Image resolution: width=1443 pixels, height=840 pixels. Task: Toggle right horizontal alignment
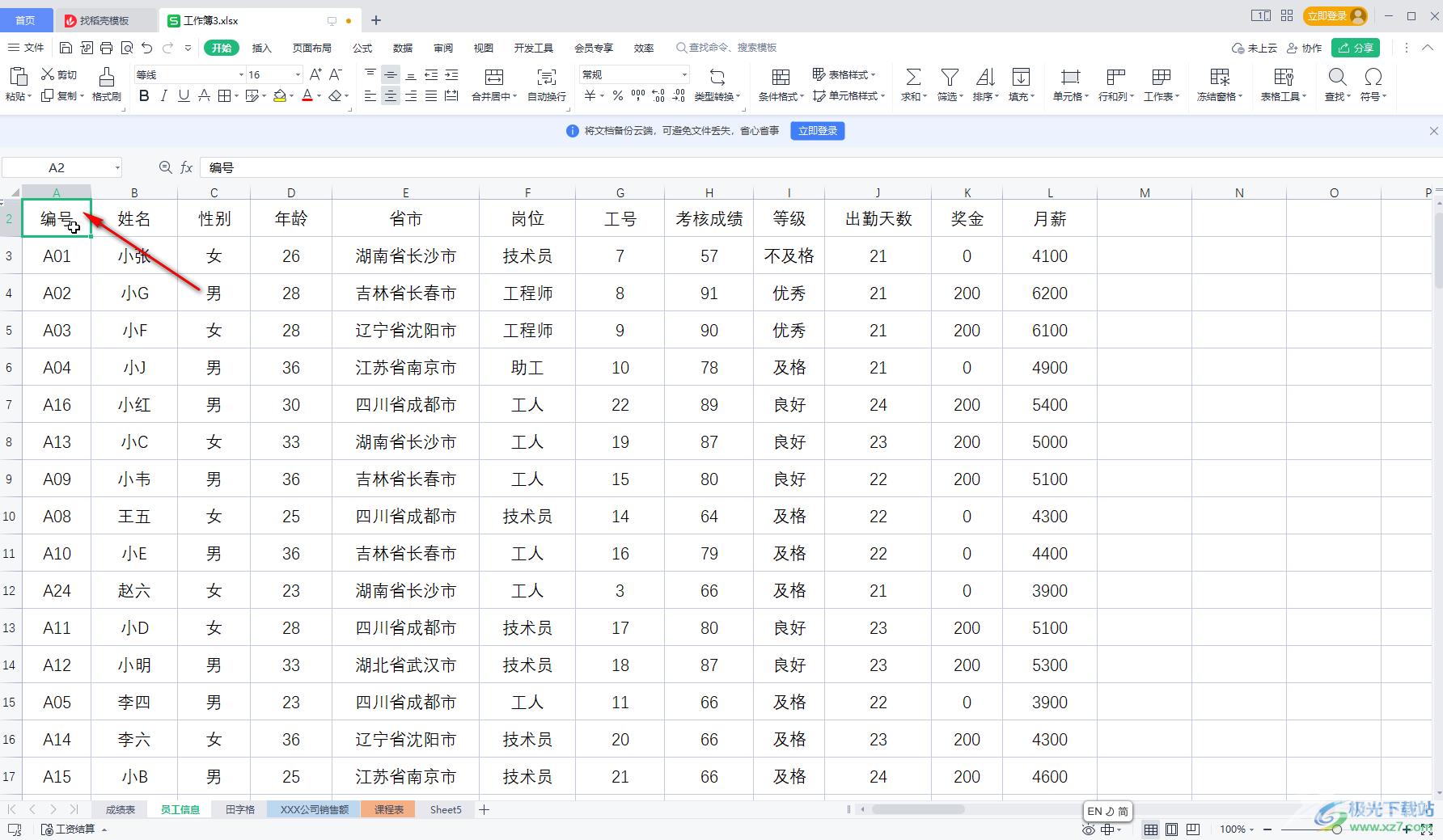(x=411, y=96)
